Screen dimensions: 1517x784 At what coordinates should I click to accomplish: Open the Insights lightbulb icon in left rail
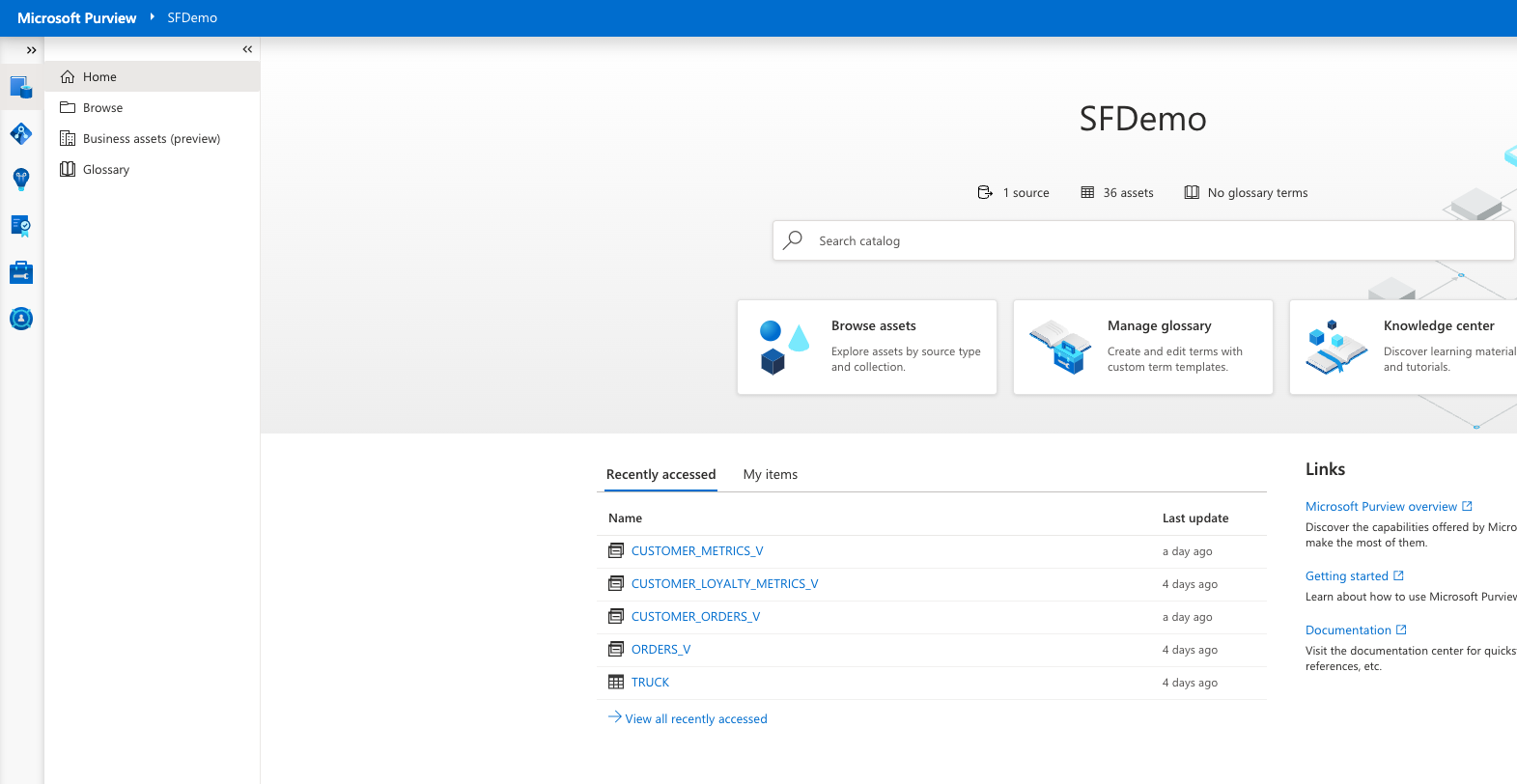click(x=21, y=179)
